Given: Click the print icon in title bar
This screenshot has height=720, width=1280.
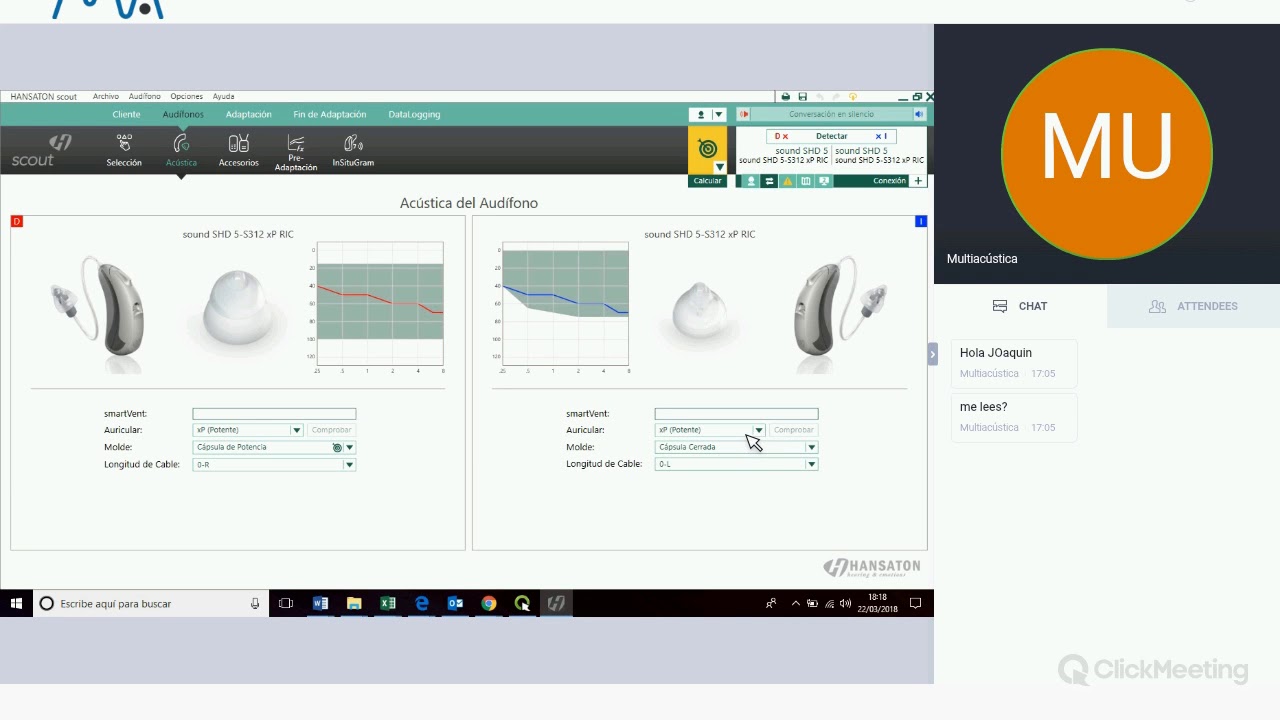Looking at the screenshot, I should click(x=785, y=97).
